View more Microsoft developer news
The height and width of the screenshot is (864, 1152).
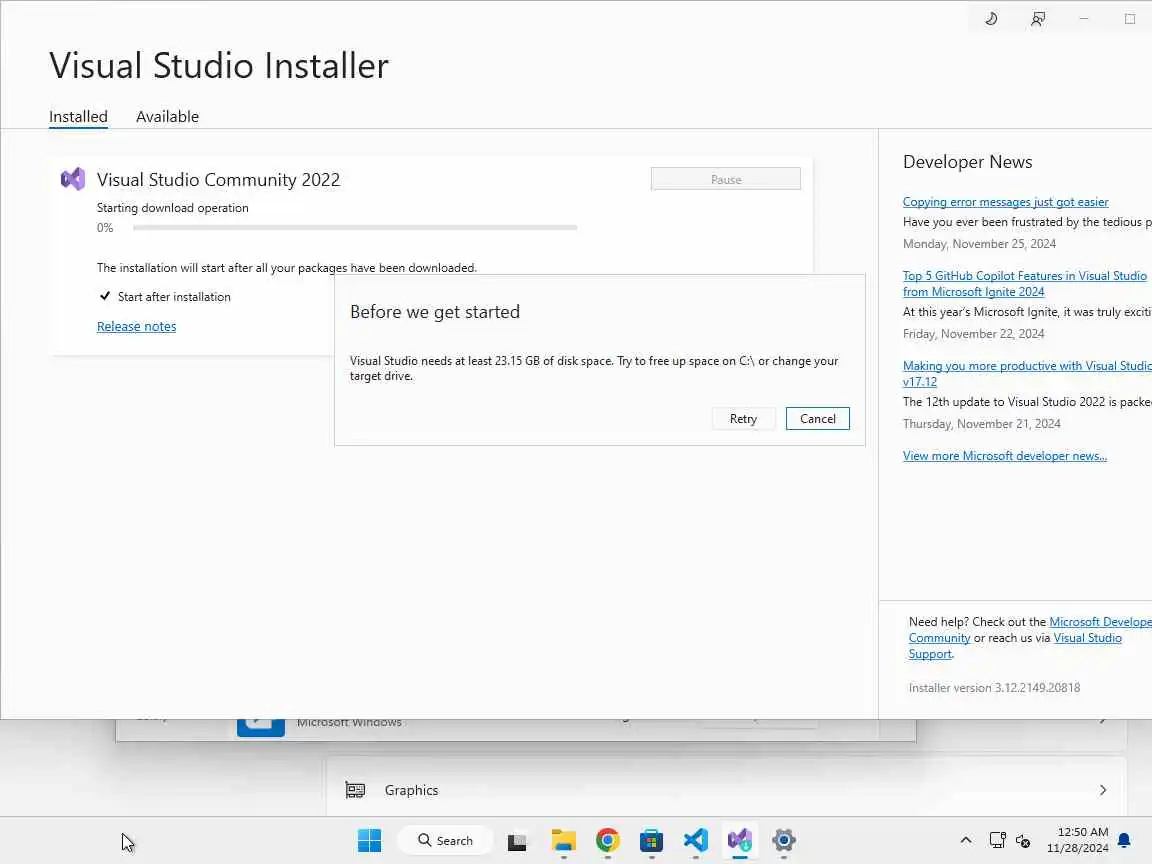coord(1004,456)
